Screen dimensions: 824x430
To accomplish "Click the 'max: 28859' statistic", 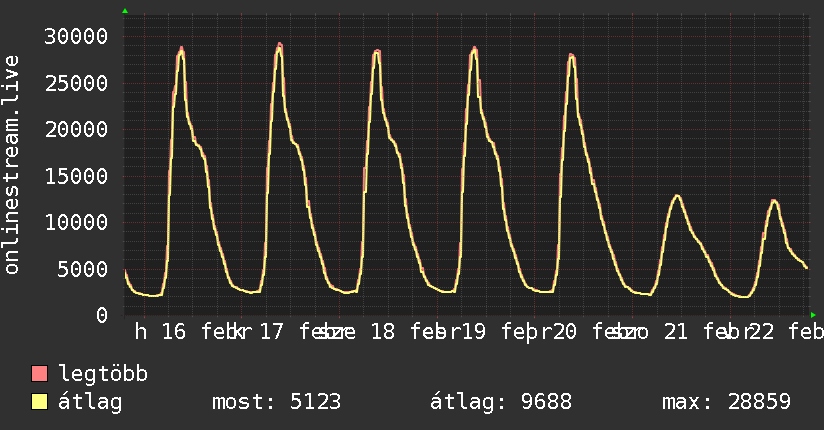I will pyautogui.click(x=726, y=403).
